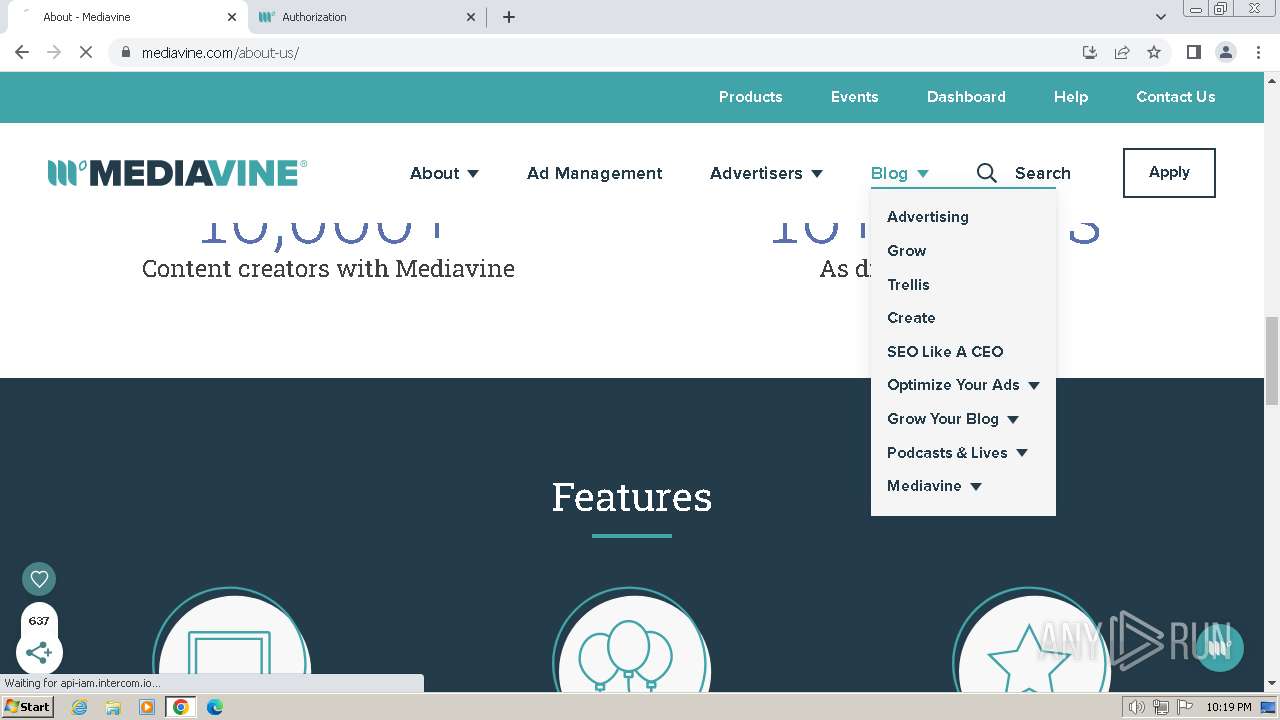The width and height of the screenshot is (1280, 720).
Task: Open Chrome three-dot menu
Action: point(1258,52)
